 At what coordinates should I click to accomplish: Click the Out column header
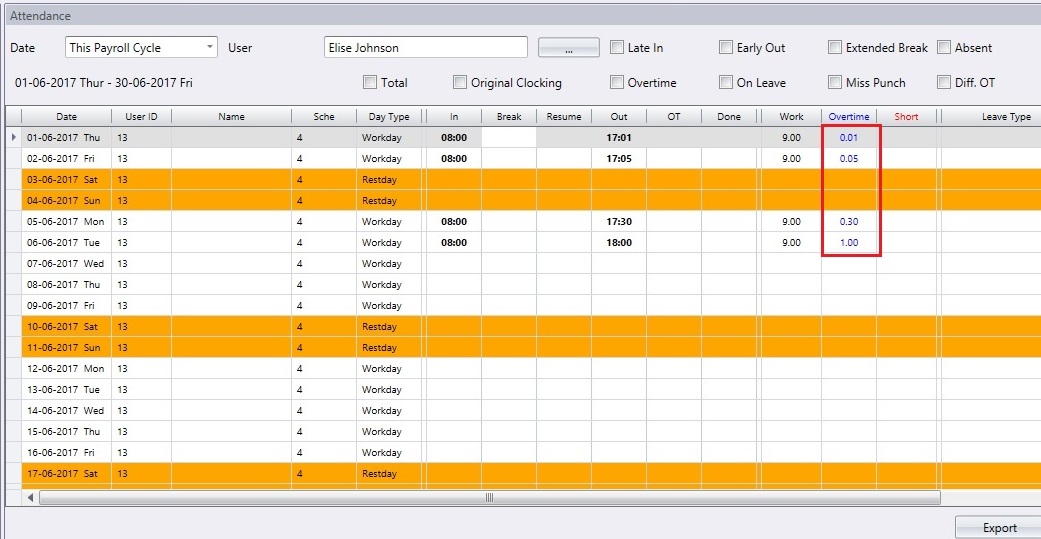pyautogui.click(x=619, y=117)
